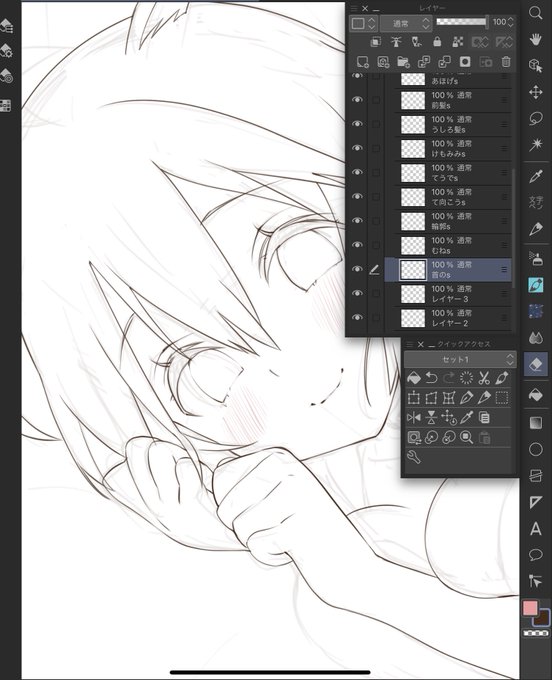Viewport: 552px width, 680px height.
Task: Click handle grip on 前髪s layer
Action: (504, 100)
